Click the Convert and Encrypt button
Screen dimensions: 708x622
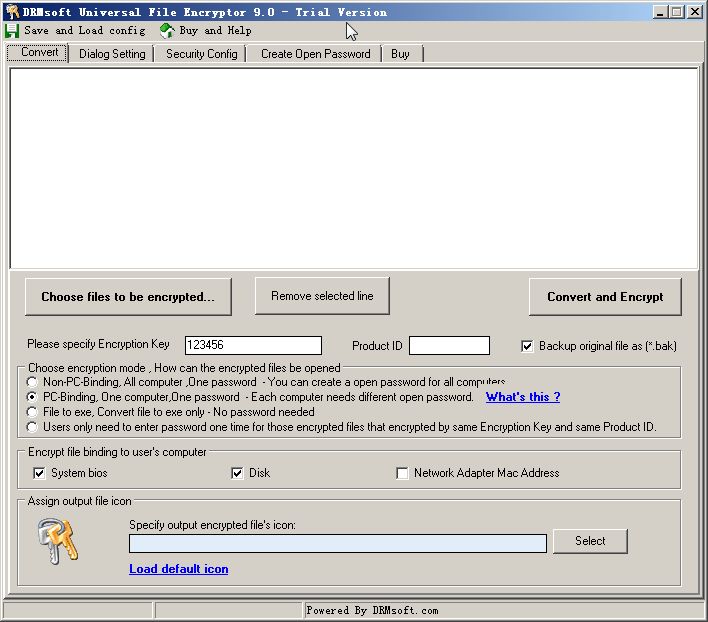[605, 297]
